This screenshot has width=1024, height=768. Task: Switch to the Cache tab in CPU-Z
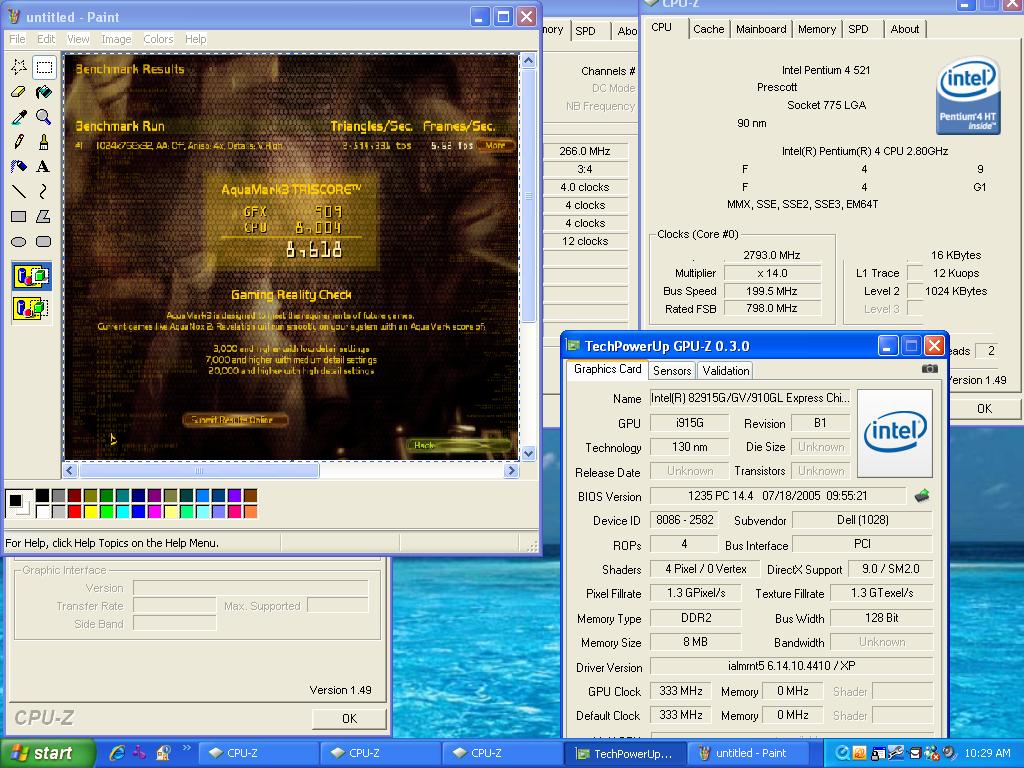click(709, 29)
